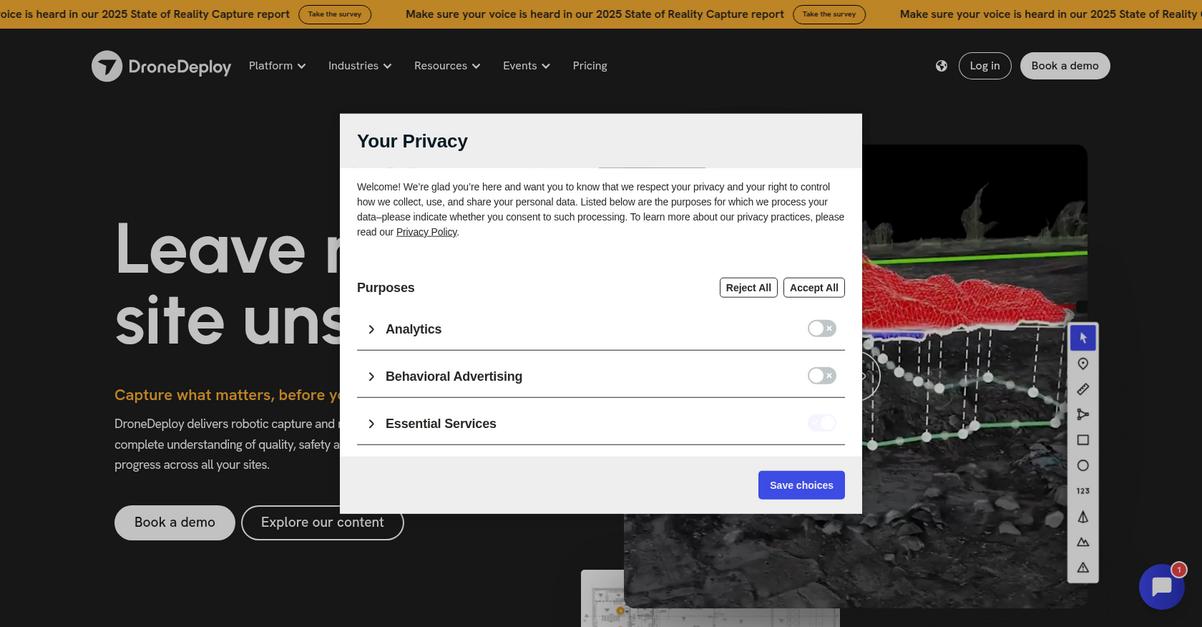This screenshot has width=1202, height=627.
Task: Toggle the Essential Services switch
Action: point(822,423)
